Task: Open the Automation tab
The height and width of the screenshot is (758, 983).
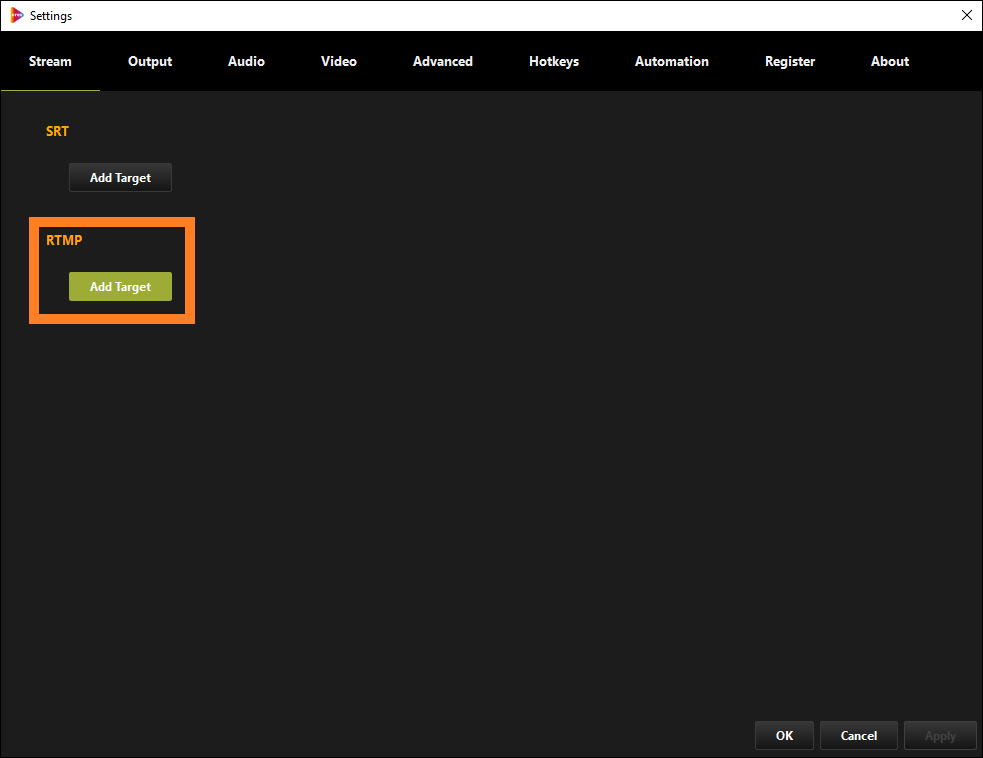Action: point(671,61)
